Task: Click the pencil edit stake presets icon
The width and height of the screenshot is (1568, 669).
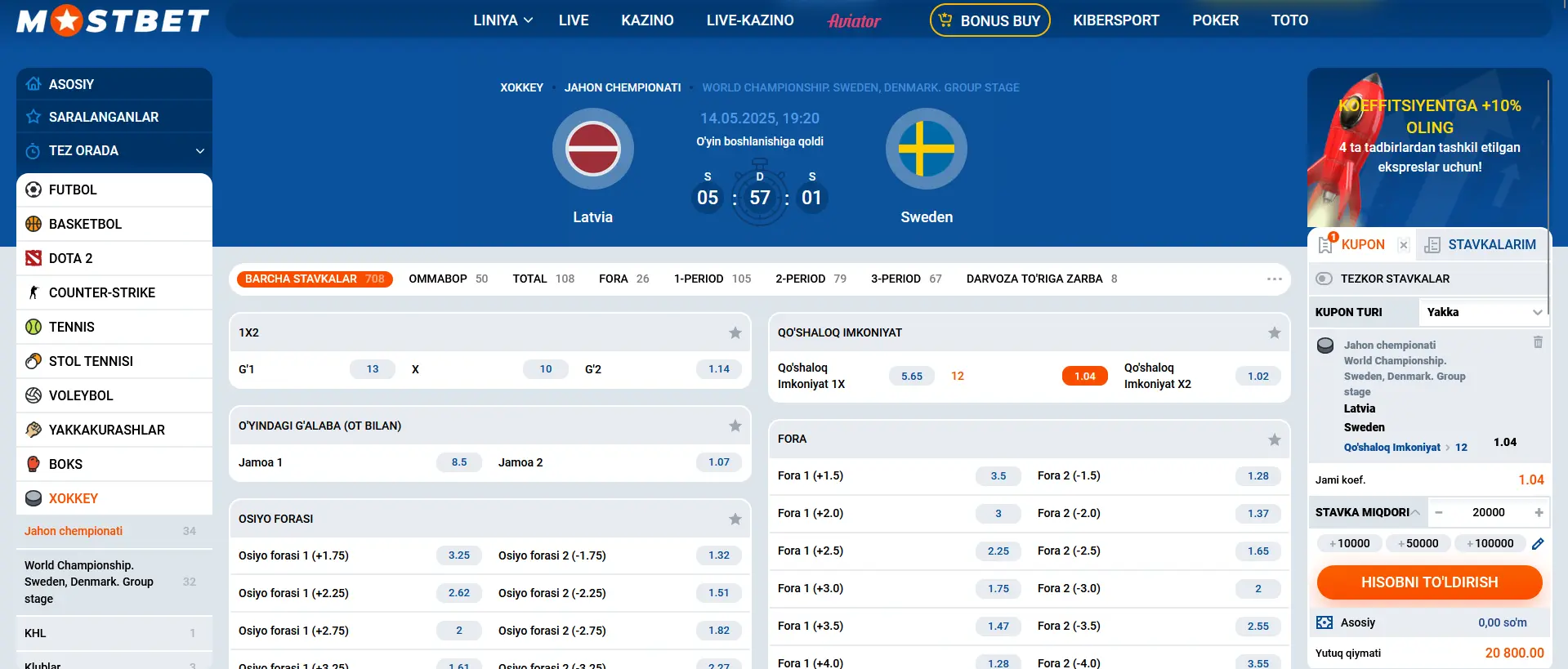Action: [x=1538, y=543]
